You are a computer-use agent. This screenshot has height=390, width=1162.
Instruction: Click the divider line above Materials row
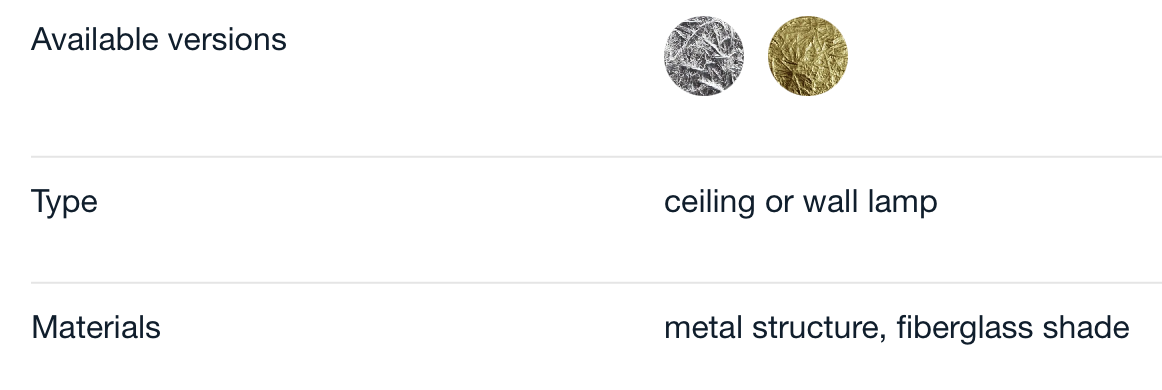[x=597, y=282]
